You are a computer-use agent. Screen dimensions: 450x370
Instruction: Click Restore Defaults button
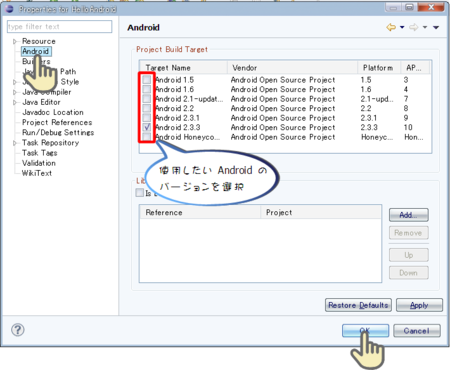pos(358,305)
